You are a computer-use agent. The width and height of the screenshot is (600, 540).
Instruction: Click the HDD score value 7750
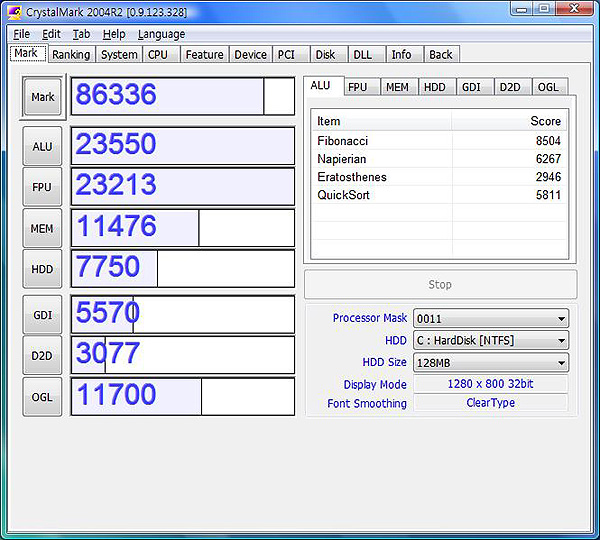coord(108,266)
